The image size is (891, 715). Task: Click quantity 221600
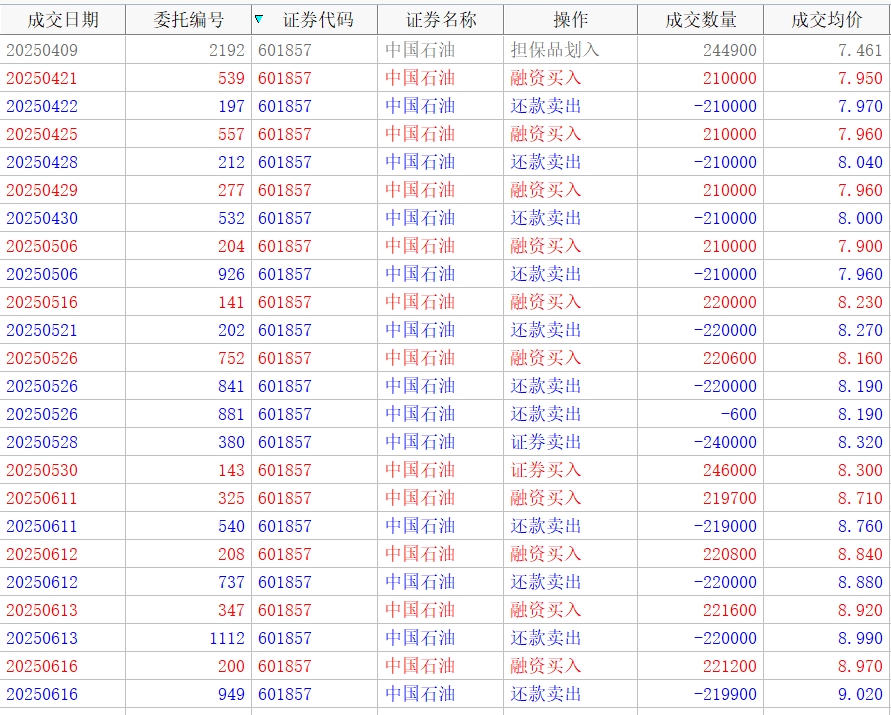tap(730, 610)
